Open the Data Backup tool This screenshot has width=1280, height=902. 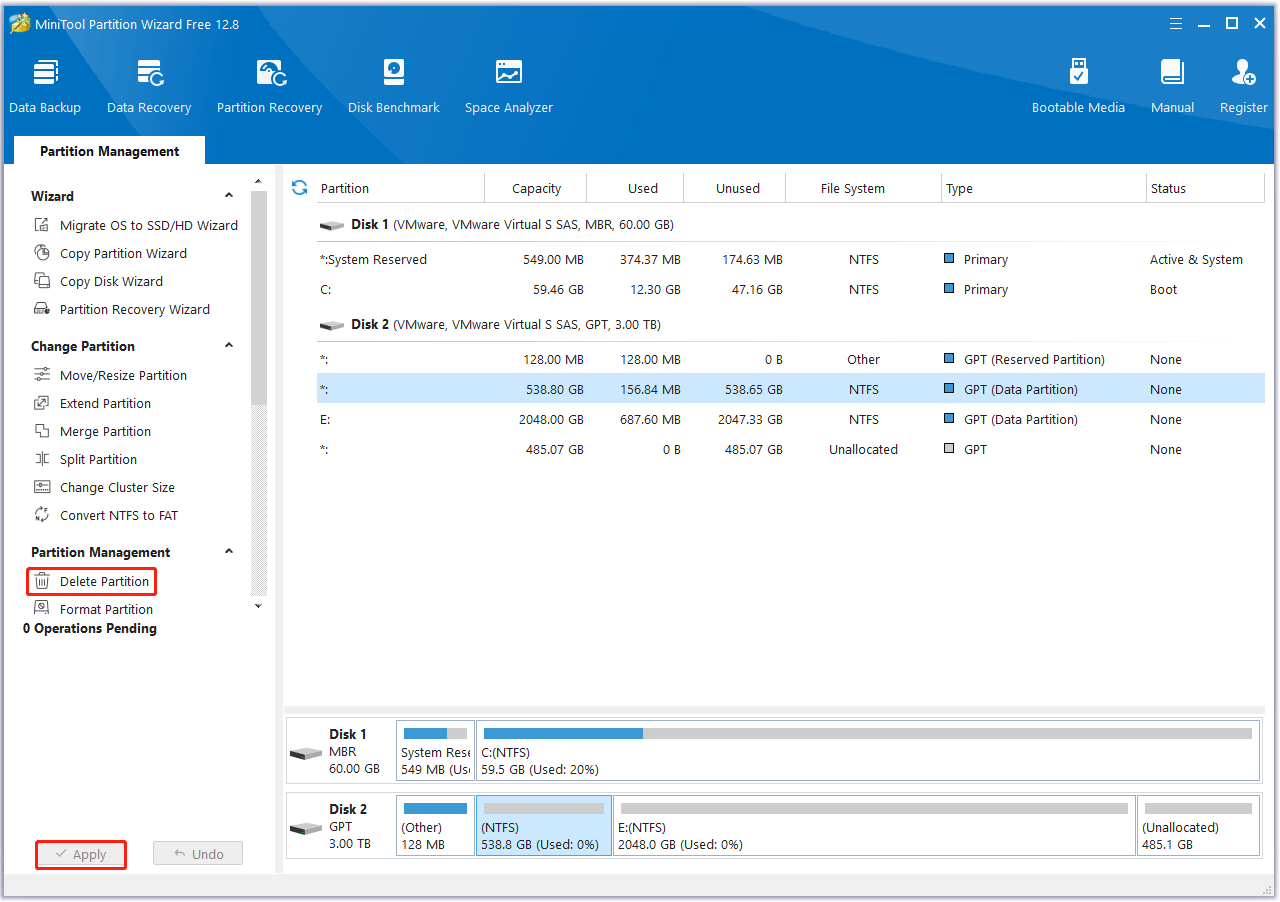point(45,87)
